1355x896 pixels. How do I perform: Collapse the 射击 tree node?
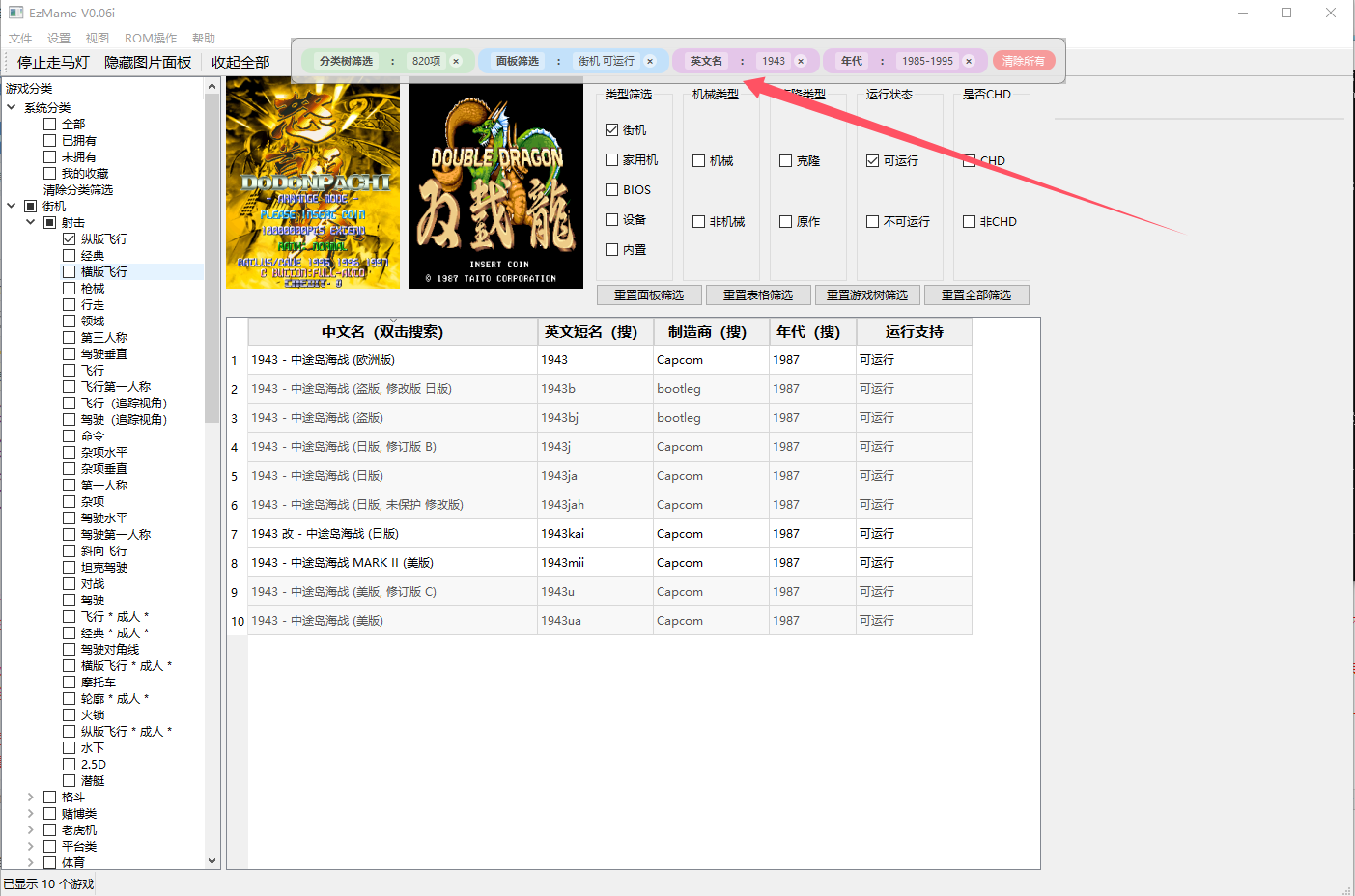31,222
